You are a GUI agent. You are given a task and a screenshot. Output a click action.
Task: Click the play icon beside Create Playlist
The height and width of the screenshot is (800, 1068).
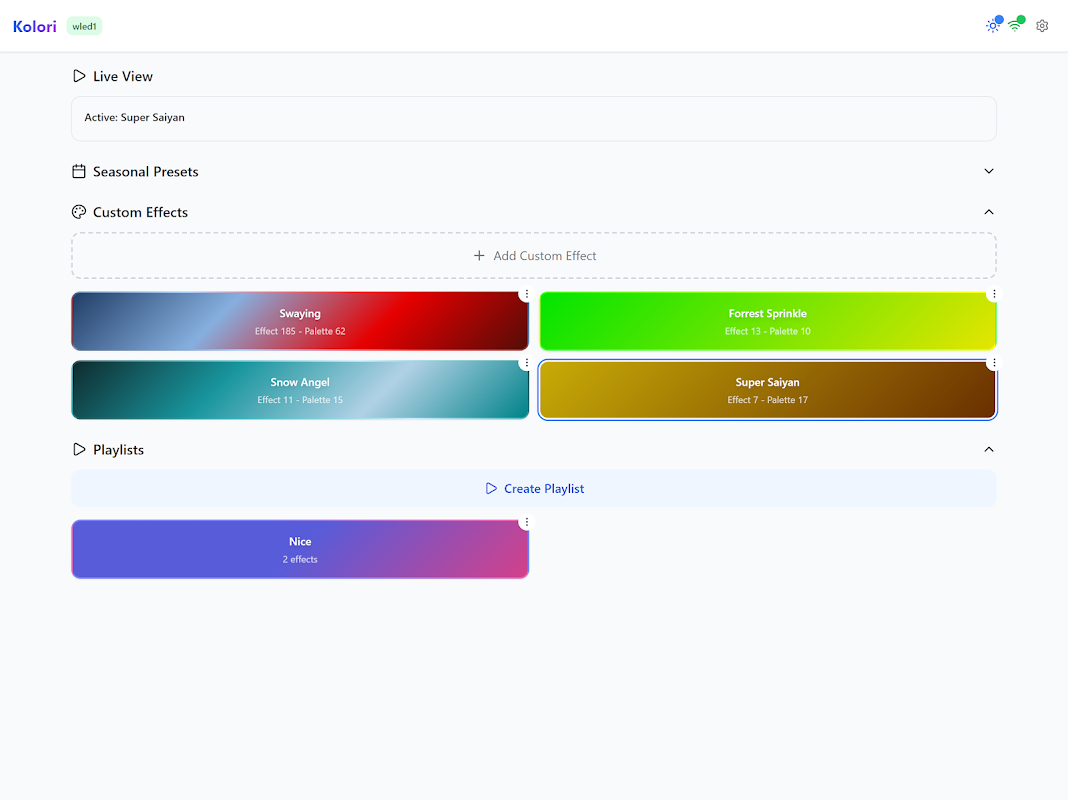[491, 488]
